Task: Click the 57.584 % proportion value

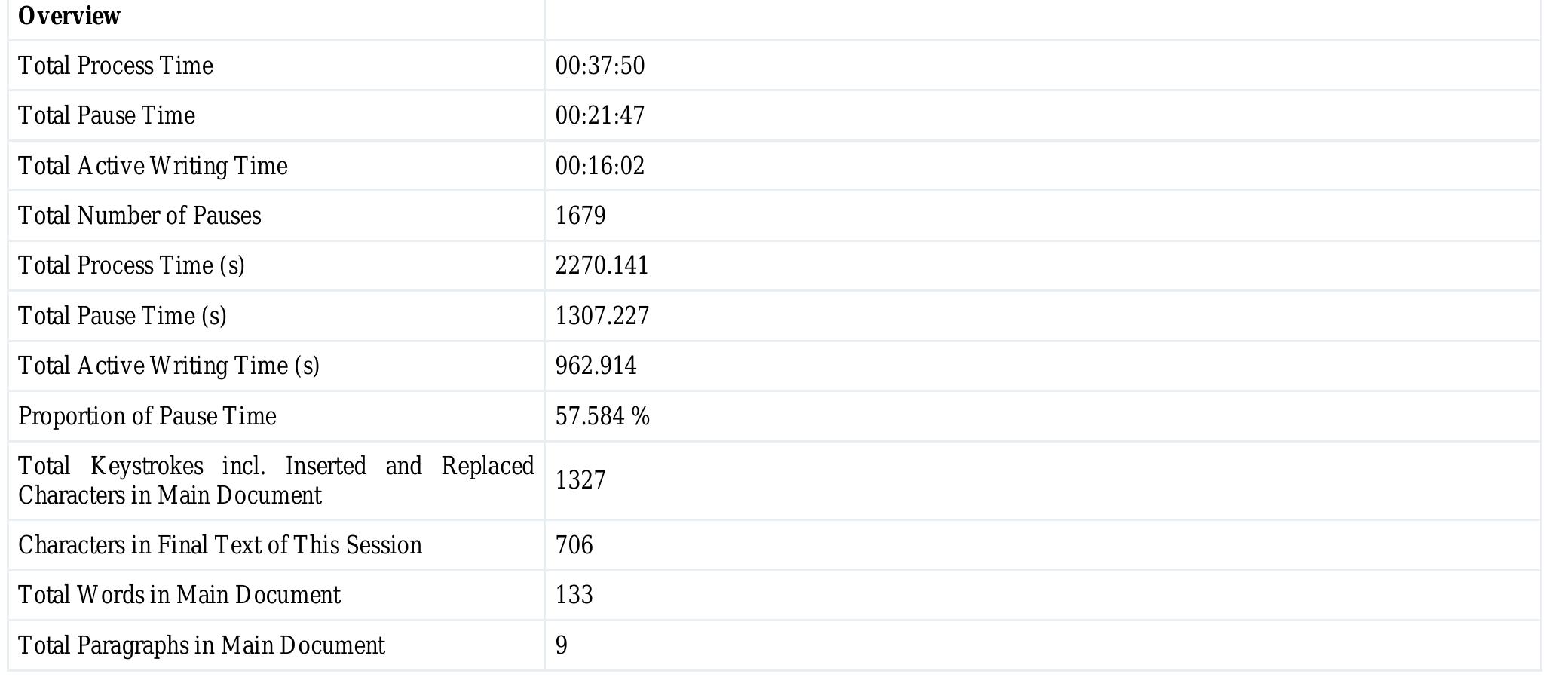Action: tap(602, 416)
